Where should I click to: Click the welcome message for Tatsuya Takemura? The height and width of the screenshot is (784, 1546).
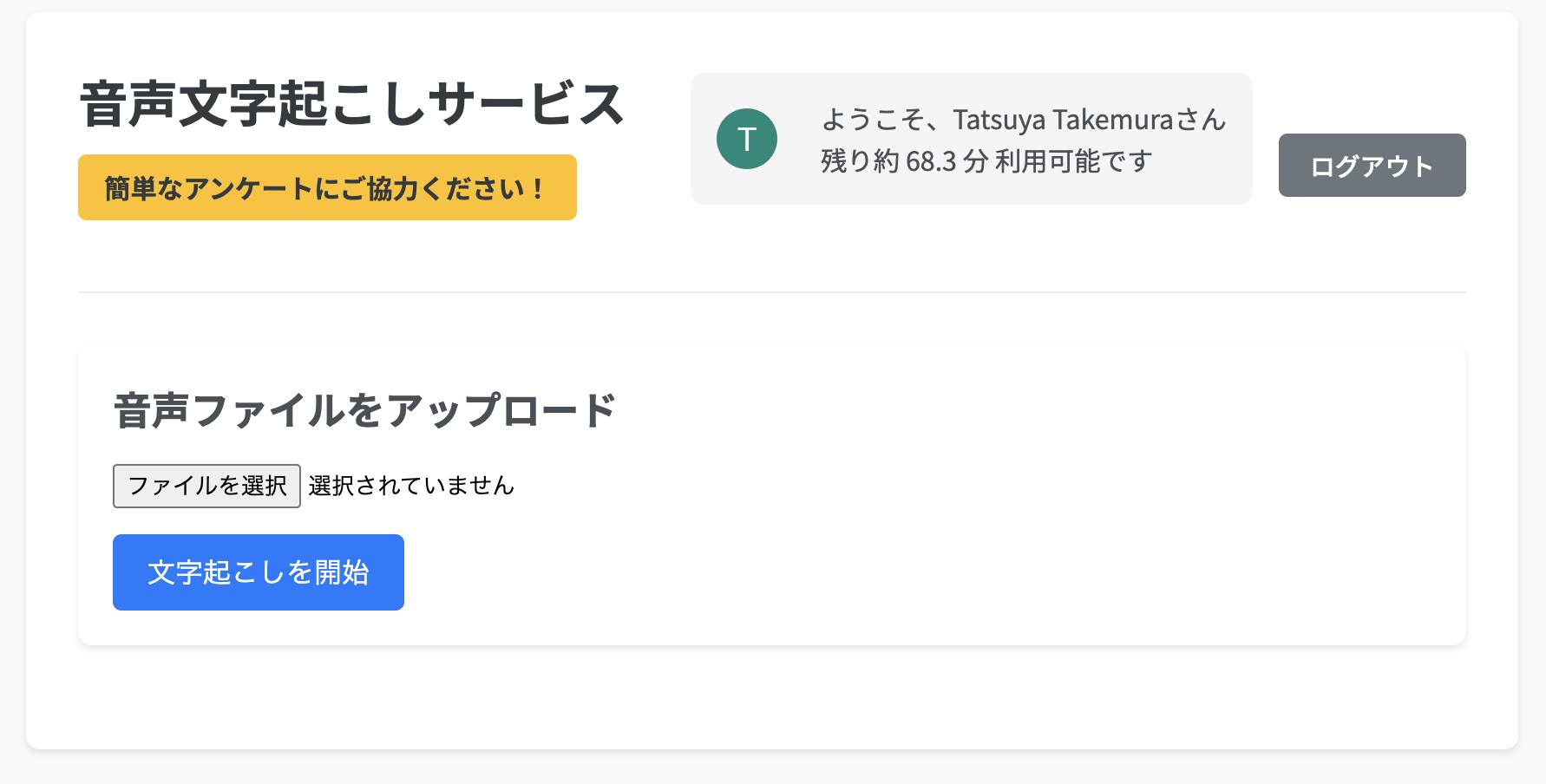pos(1022,120)
